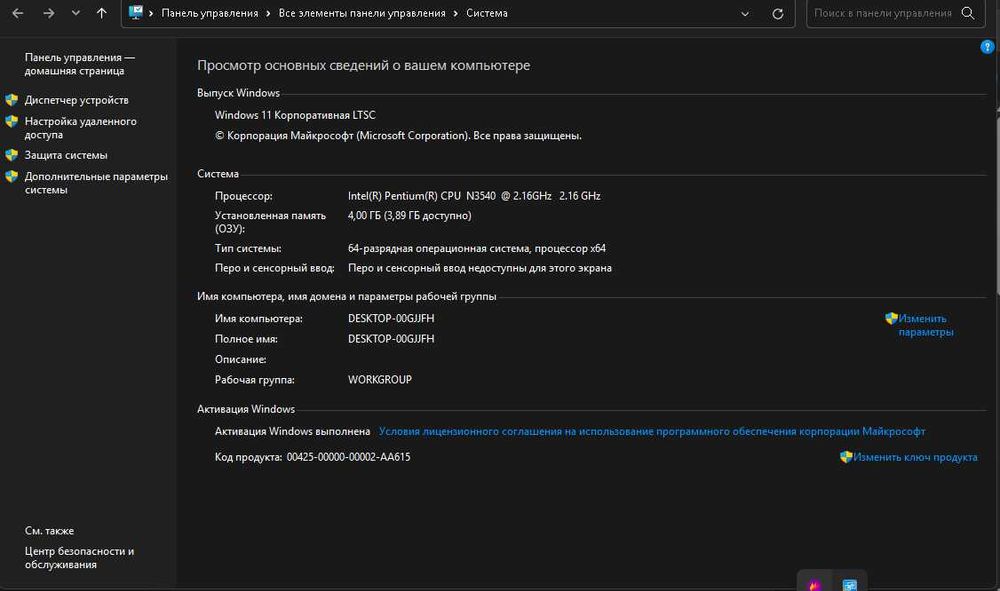Open recent locations dropdown chevron
The image size is (1000, 591).
[x=76, y=13]
